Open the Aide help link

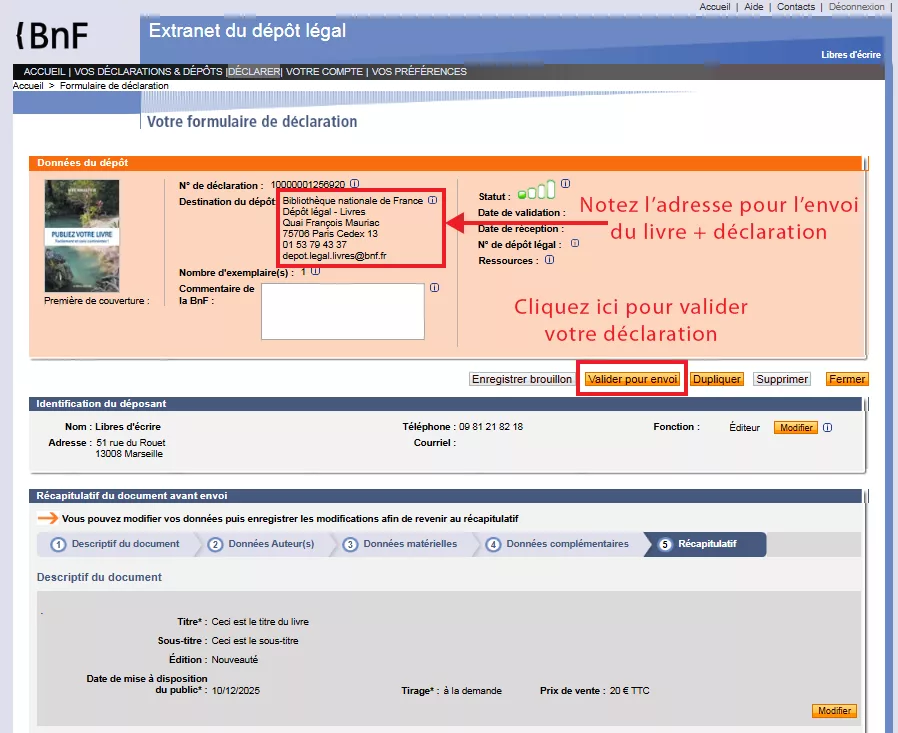pos(753,6)
